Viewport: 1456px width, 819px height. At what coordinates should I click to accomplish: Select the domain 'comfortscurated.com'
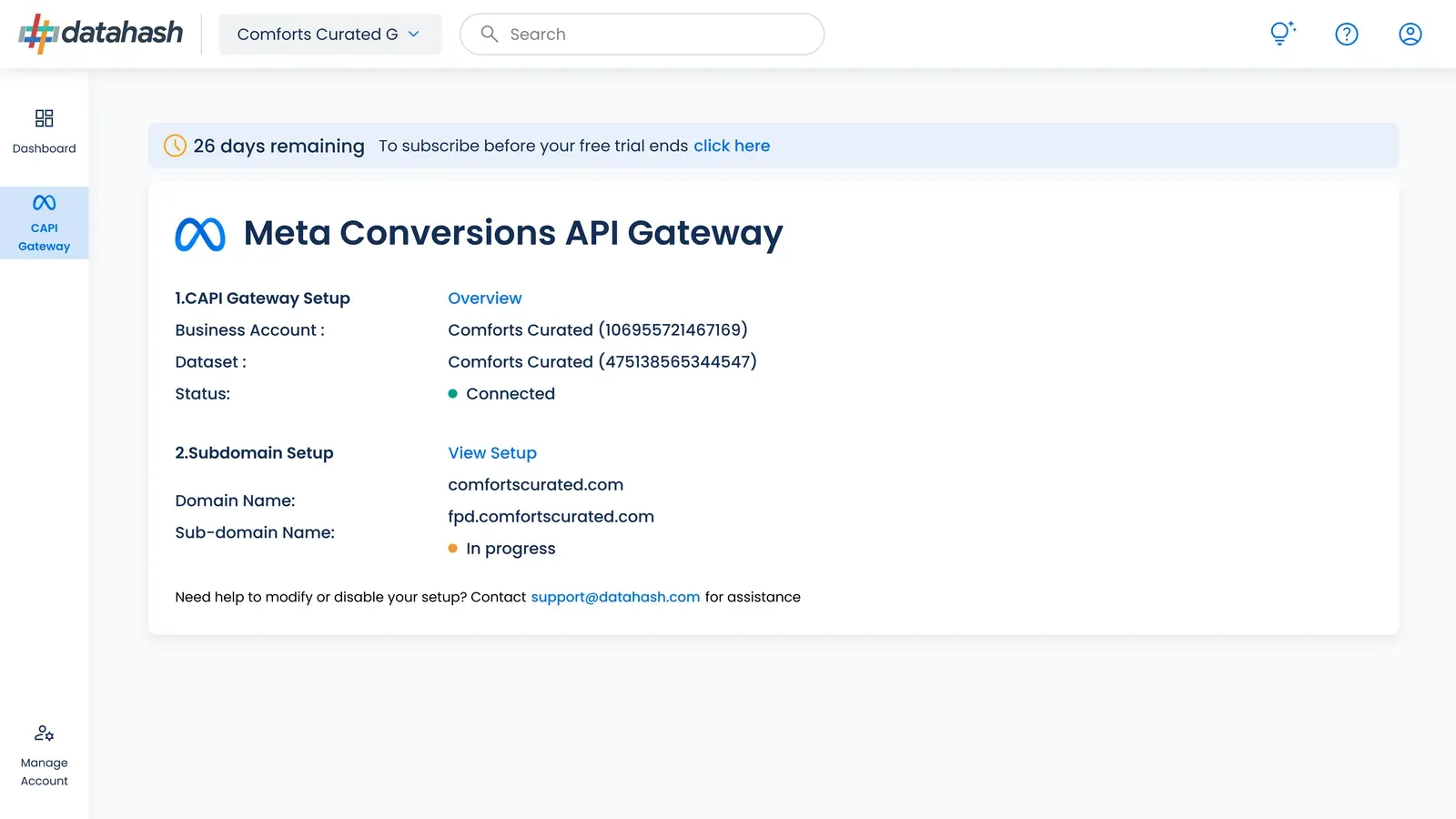[x=535, y=484]
